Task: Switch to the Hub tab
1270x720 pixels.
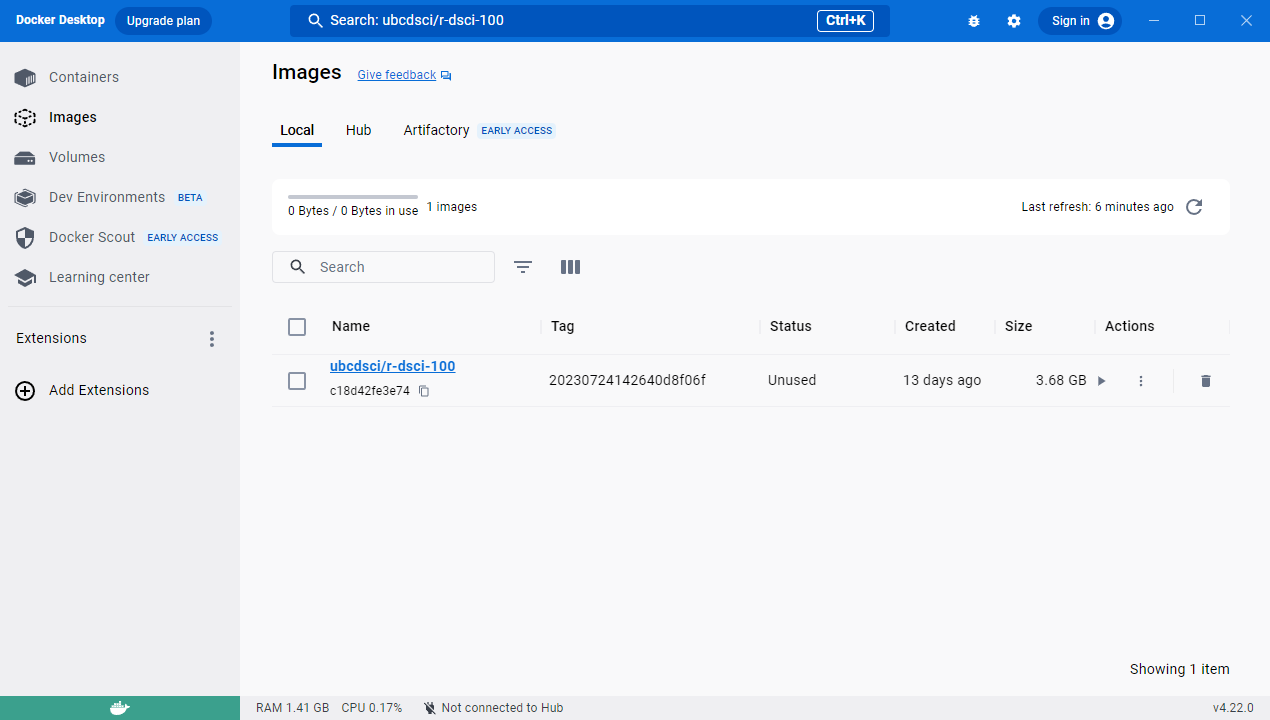Action: coord(358,130)
